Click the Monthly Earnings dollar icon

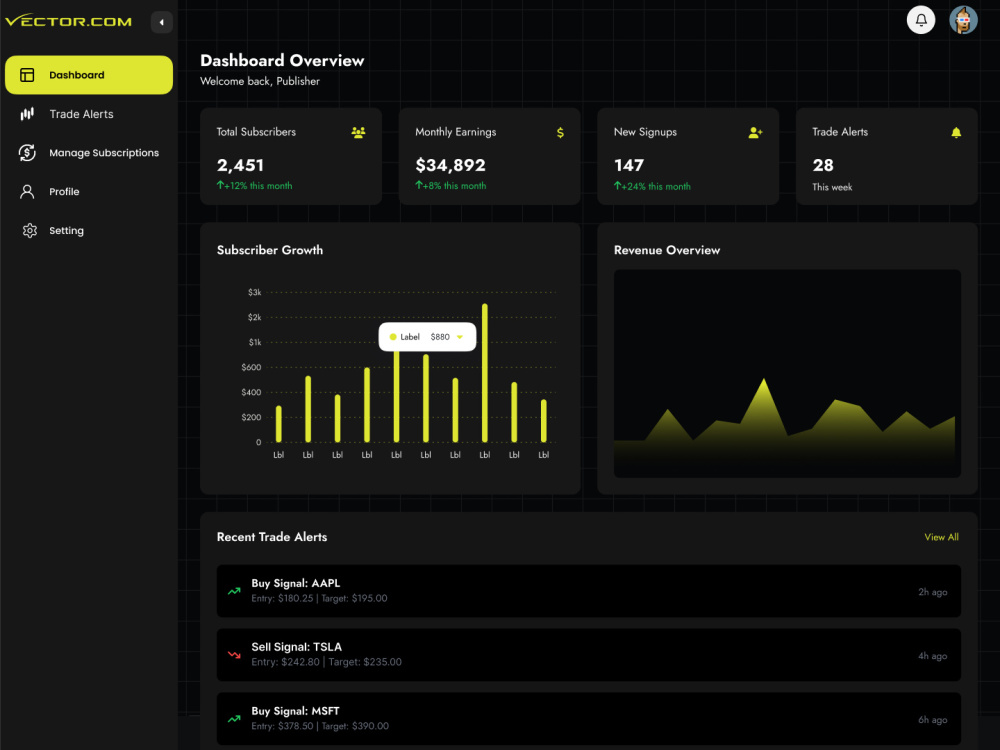560,133
